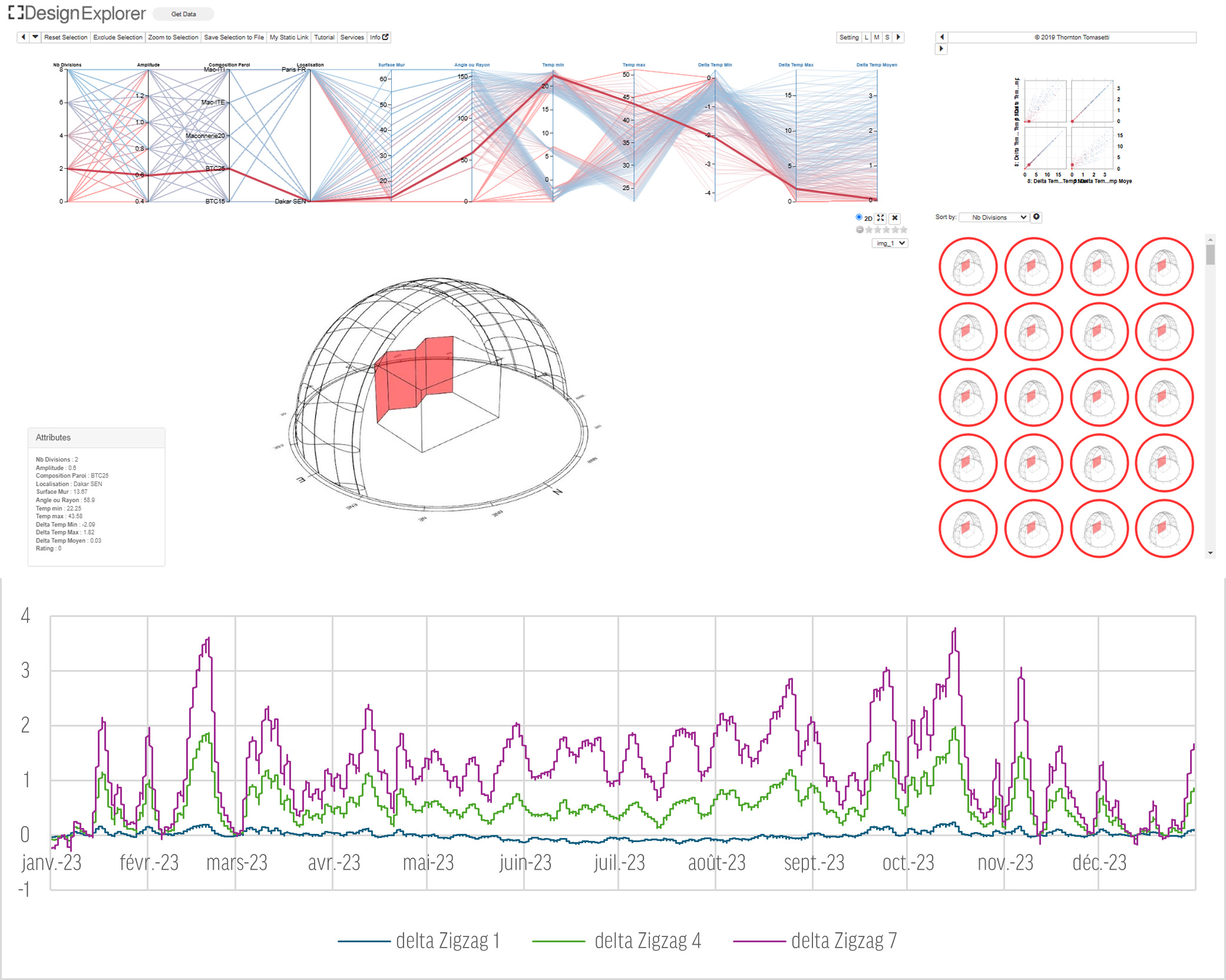Click the Reset Selection button
Image resolution: width=1226 pixels, height=980 pixels.
(65, 37)
